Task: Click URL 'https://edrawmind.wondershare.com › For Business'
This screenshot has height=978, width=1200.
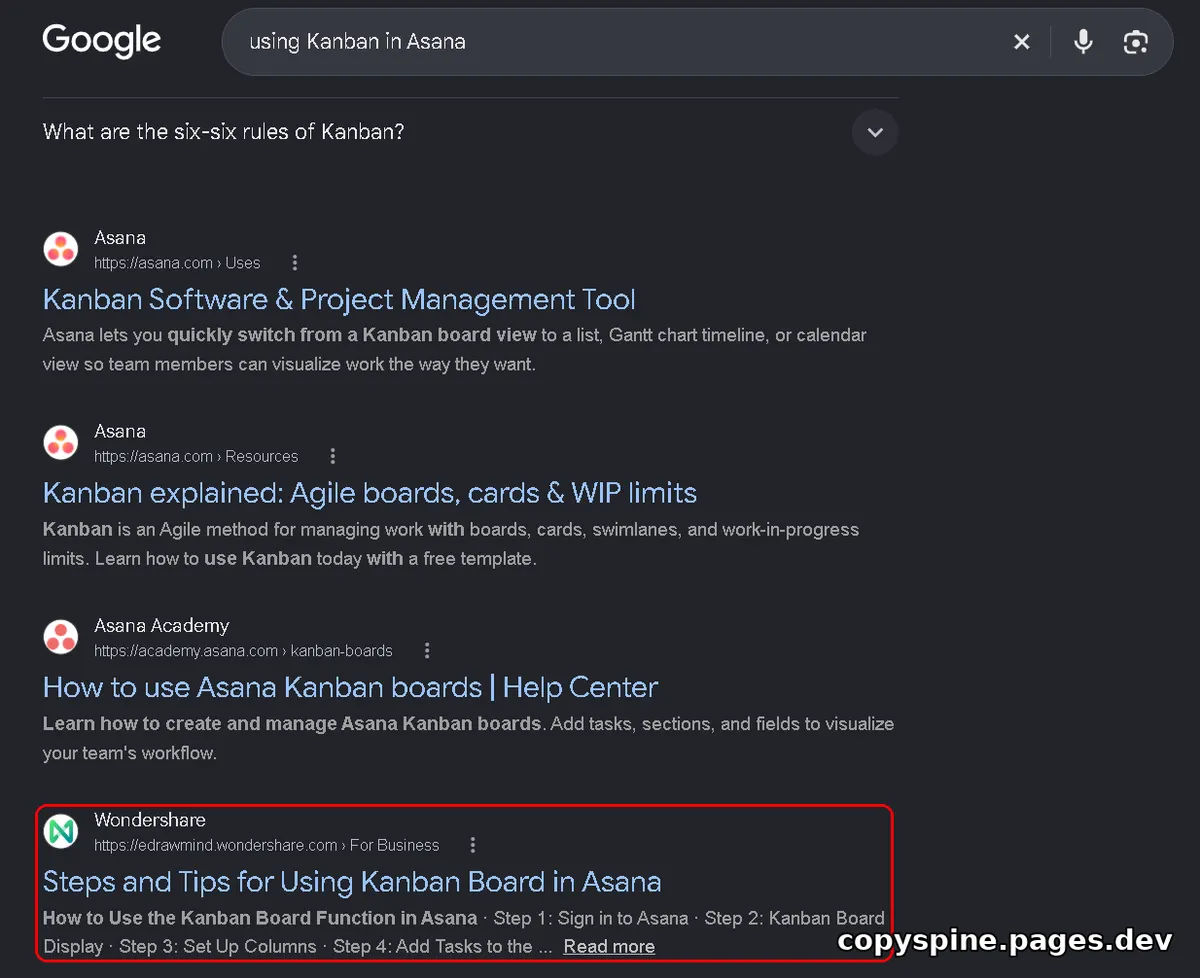Action: tap(266, 845)
